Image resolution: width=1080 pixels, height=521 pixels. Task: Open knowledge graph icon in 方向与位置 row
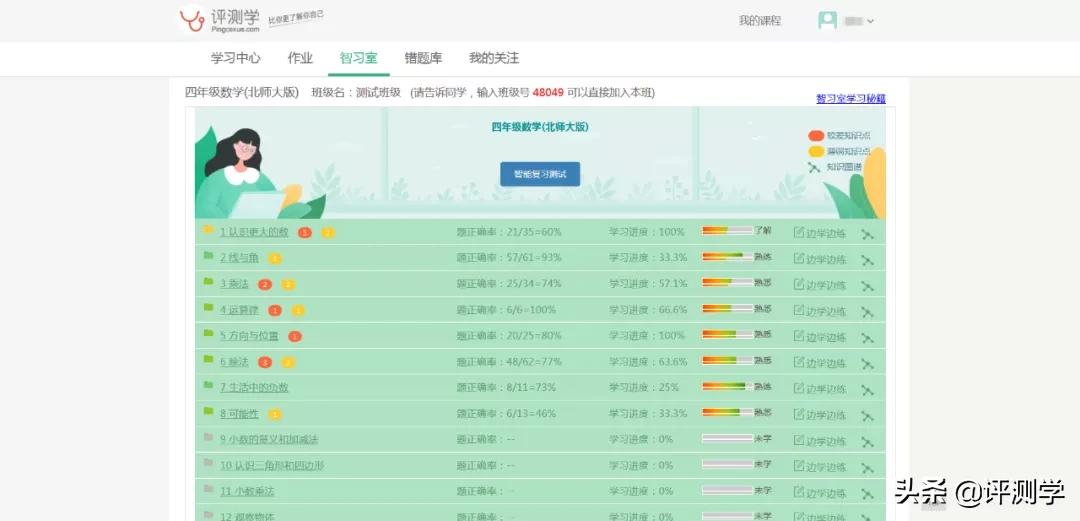pyautogui.click(x=867, y=338)
